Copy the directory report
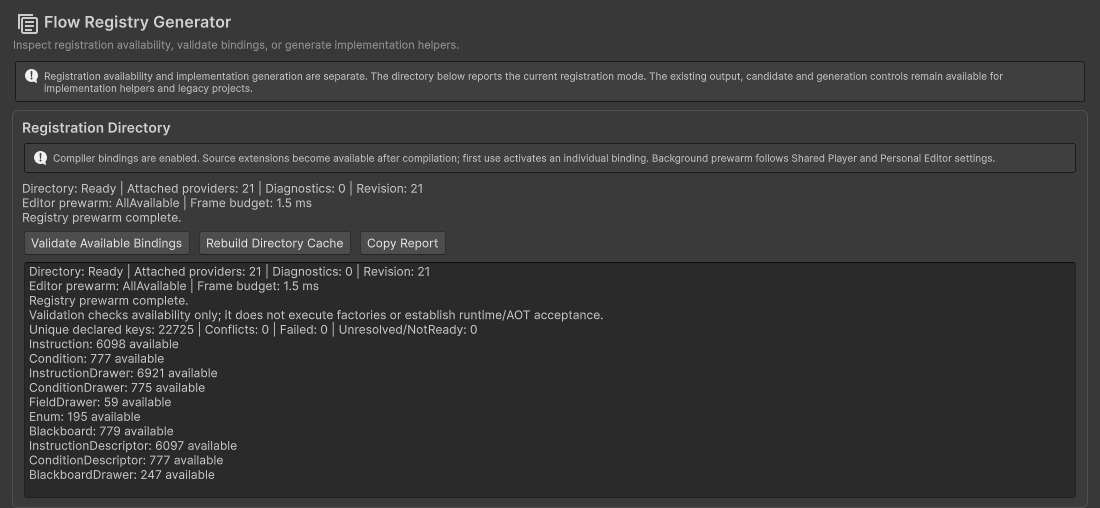This screenshot has height=508, width=1100. tap(403, 243)
